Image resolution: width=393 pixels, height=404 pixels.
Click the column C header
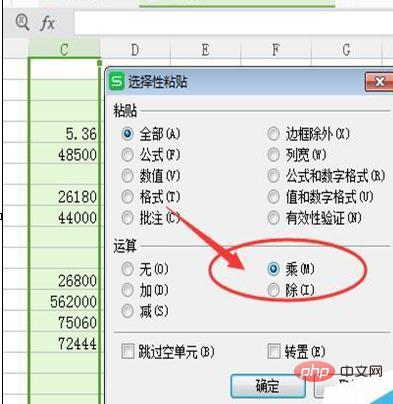click(x=64, y=49)
